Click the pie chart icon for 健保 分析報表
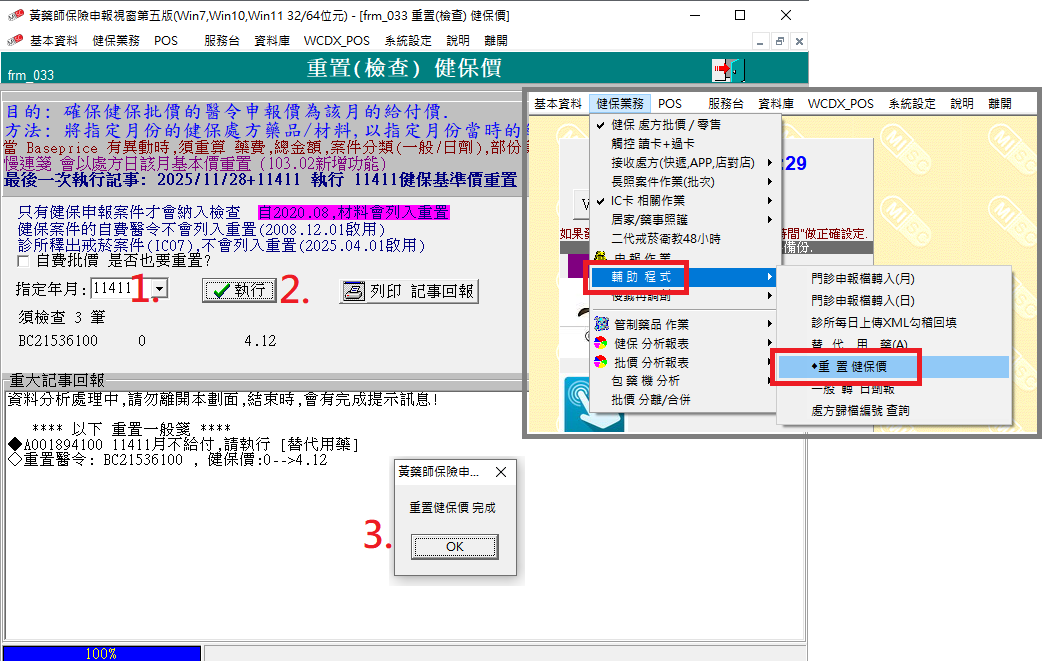Viewport: 1044px width, 661px height. [600, 343]
